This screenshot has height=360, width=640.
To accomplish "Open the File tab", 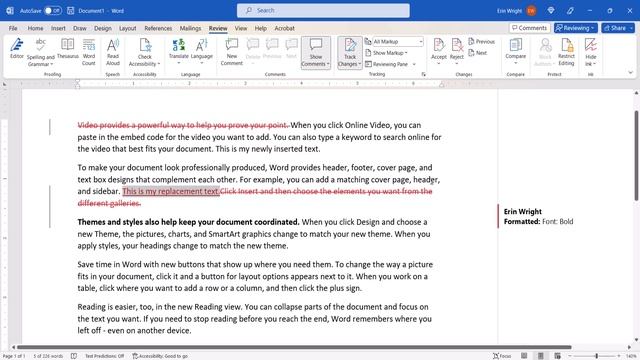I will 13,28.
